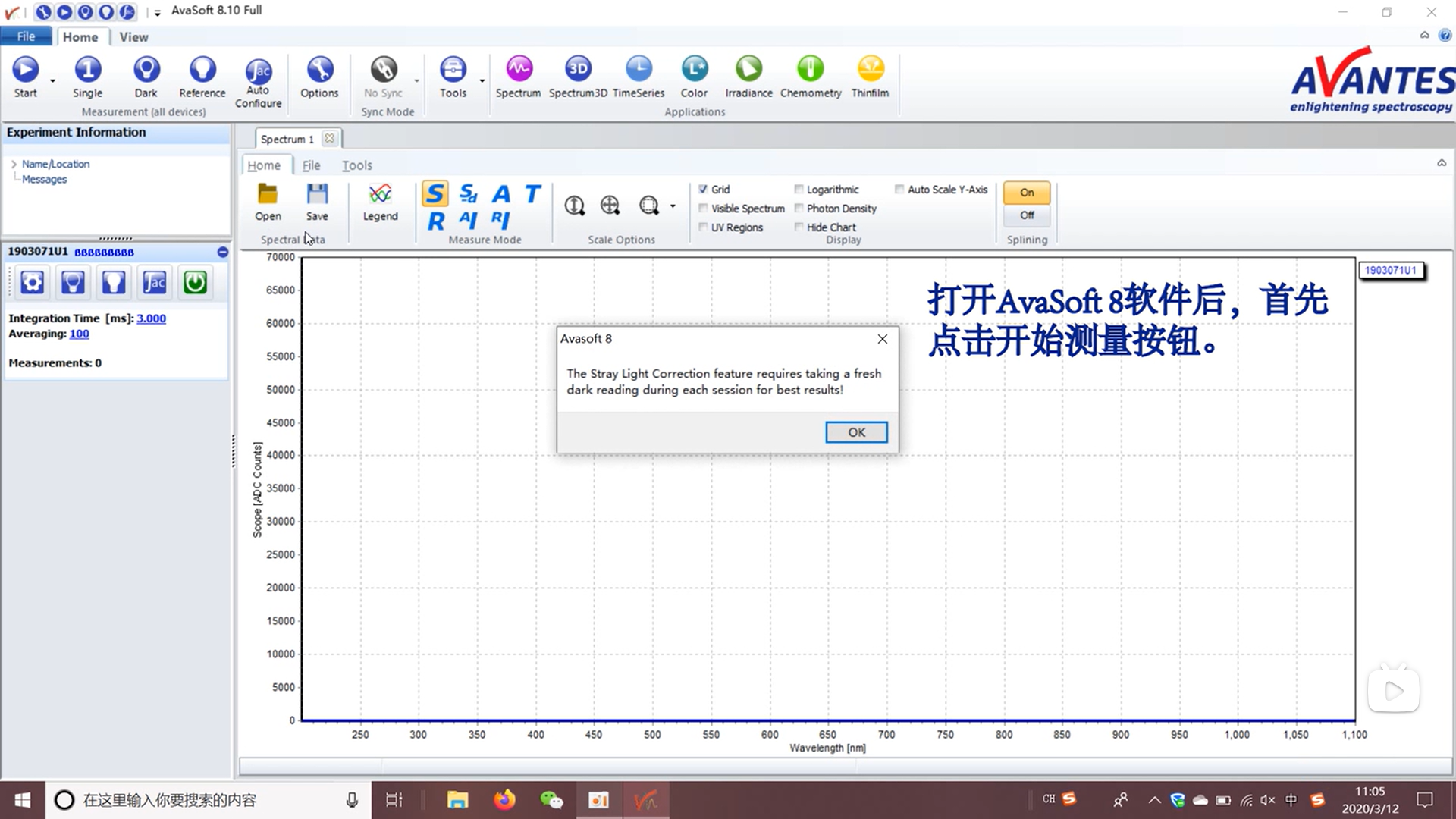The image size is (1456, 819).
Task: Switch to the View ribbon tab
Action: [x=133, y=36]
